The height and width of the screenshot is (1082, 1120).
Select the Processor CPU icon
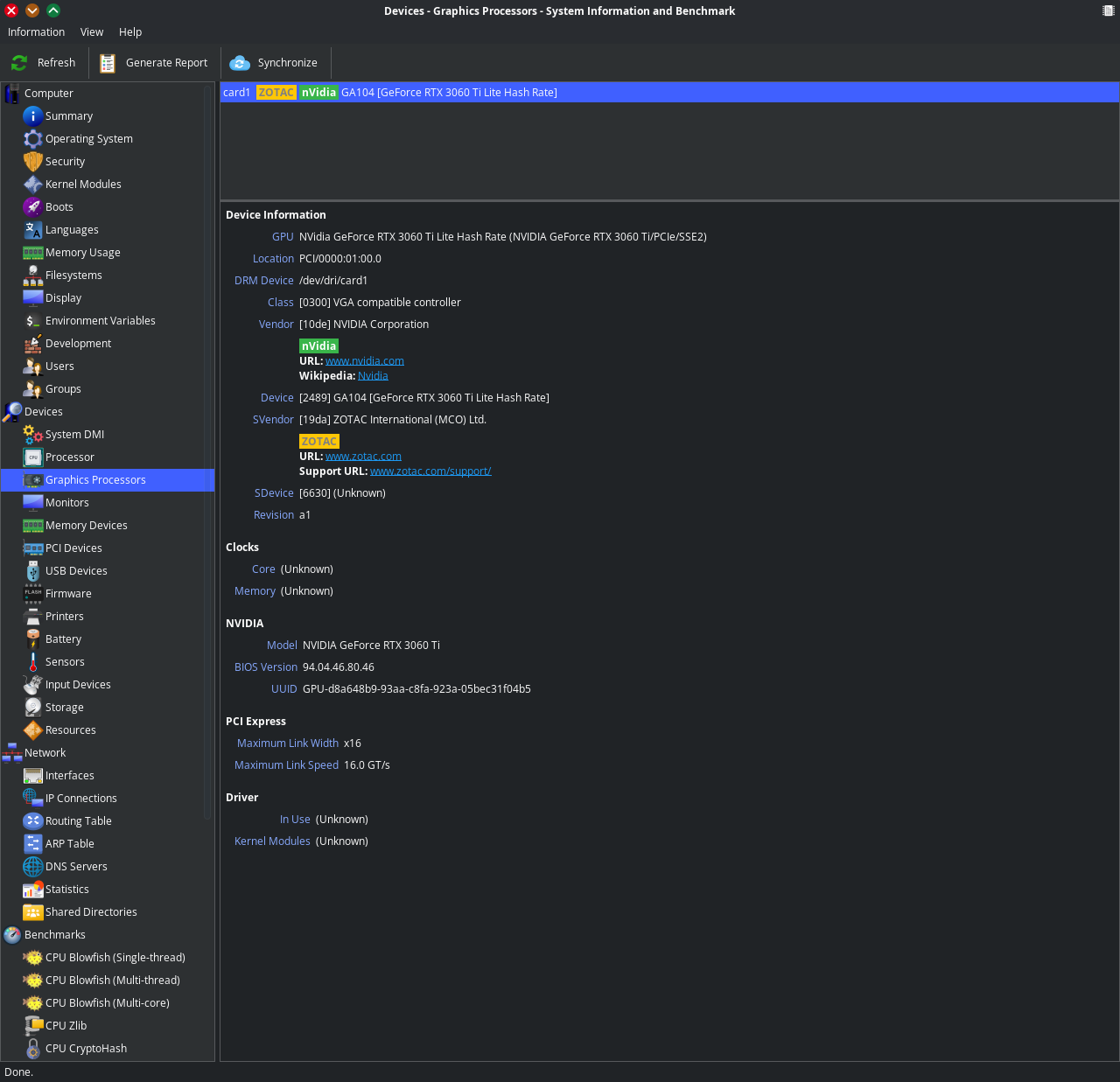pyautogui.click(x=33, y=457)
